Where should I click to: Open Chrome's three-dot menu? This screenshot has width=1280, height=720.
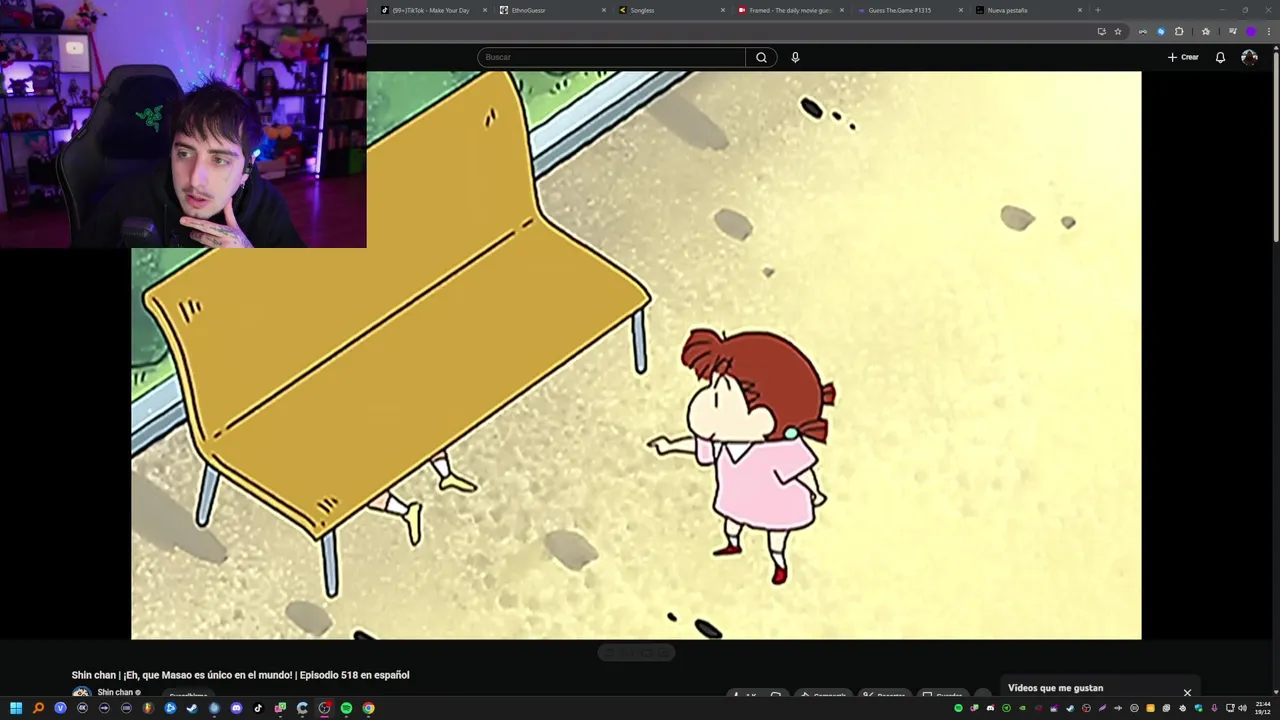[x=1269, y=31]
